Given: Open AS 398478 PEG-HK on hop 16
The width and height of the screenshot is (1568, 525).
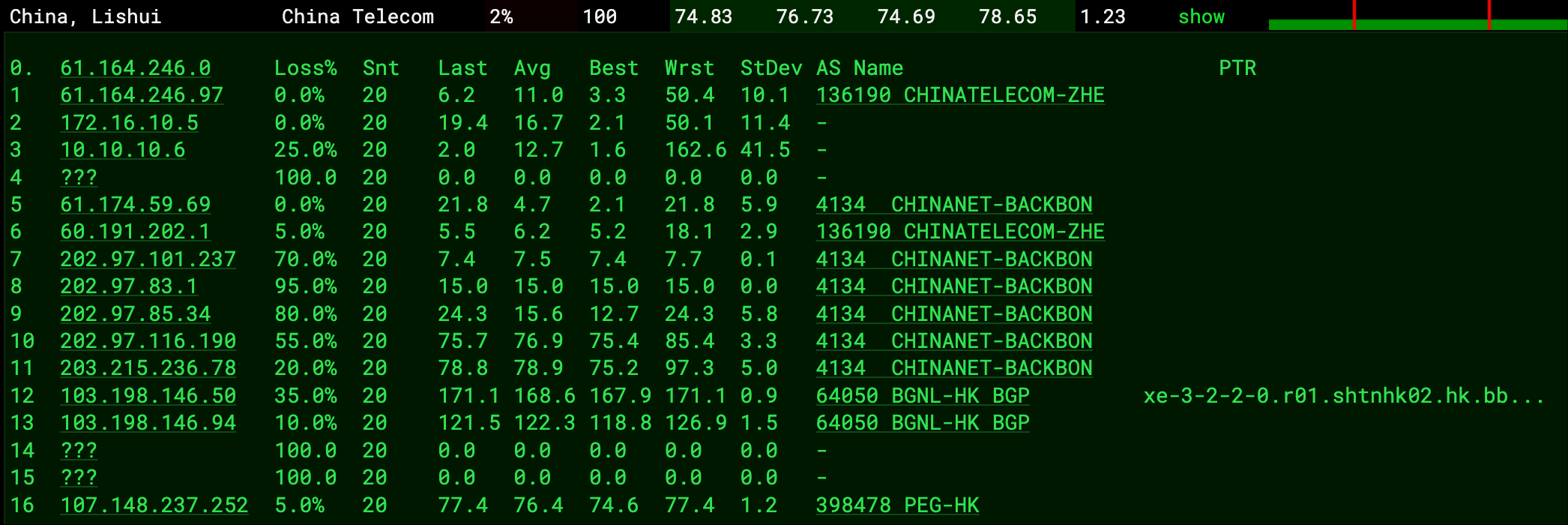Looking at the screenshot, I should pyautogui.click(x=897, y=505).
